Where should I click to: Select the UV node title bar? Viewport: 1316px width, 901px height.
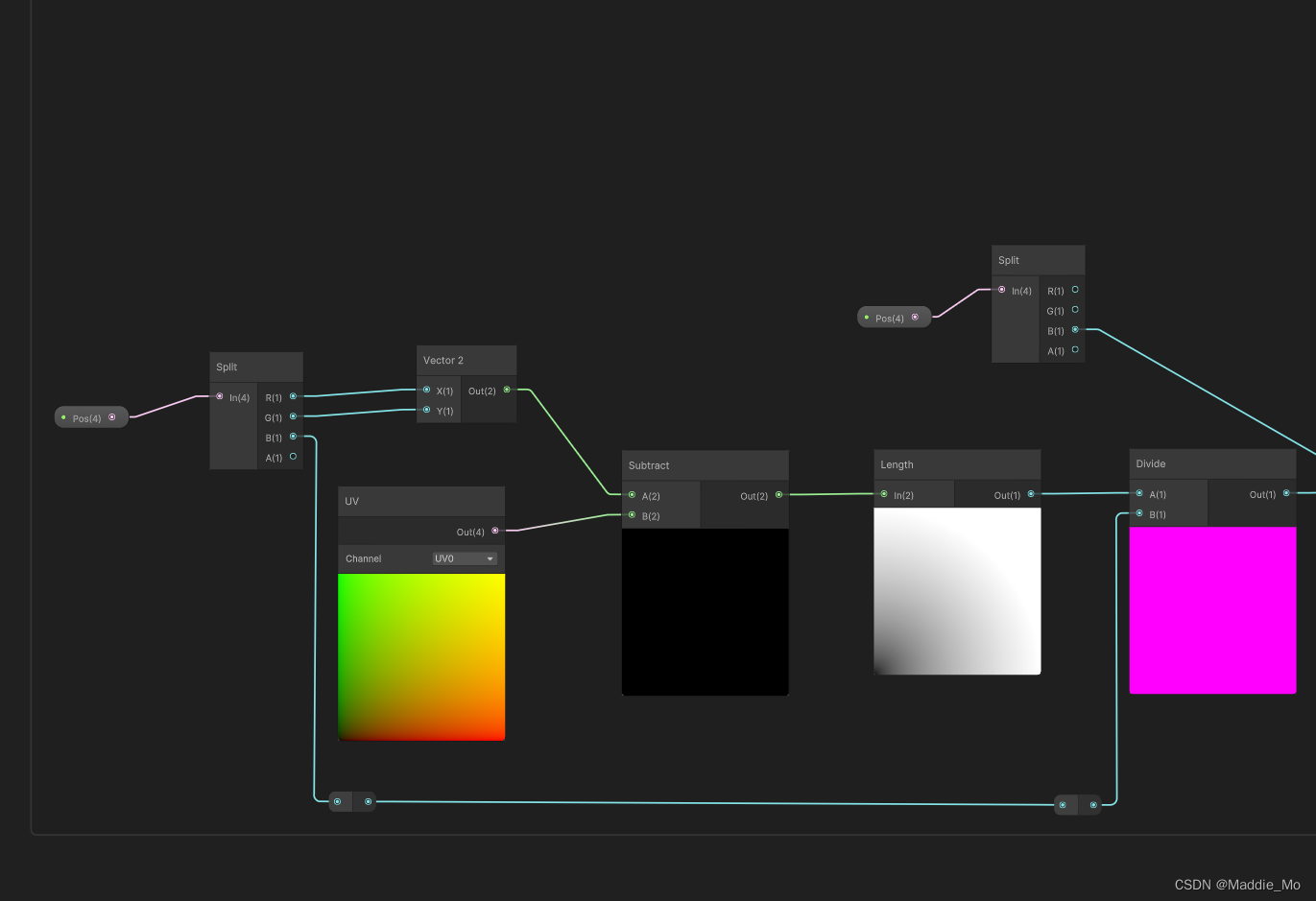421,502
